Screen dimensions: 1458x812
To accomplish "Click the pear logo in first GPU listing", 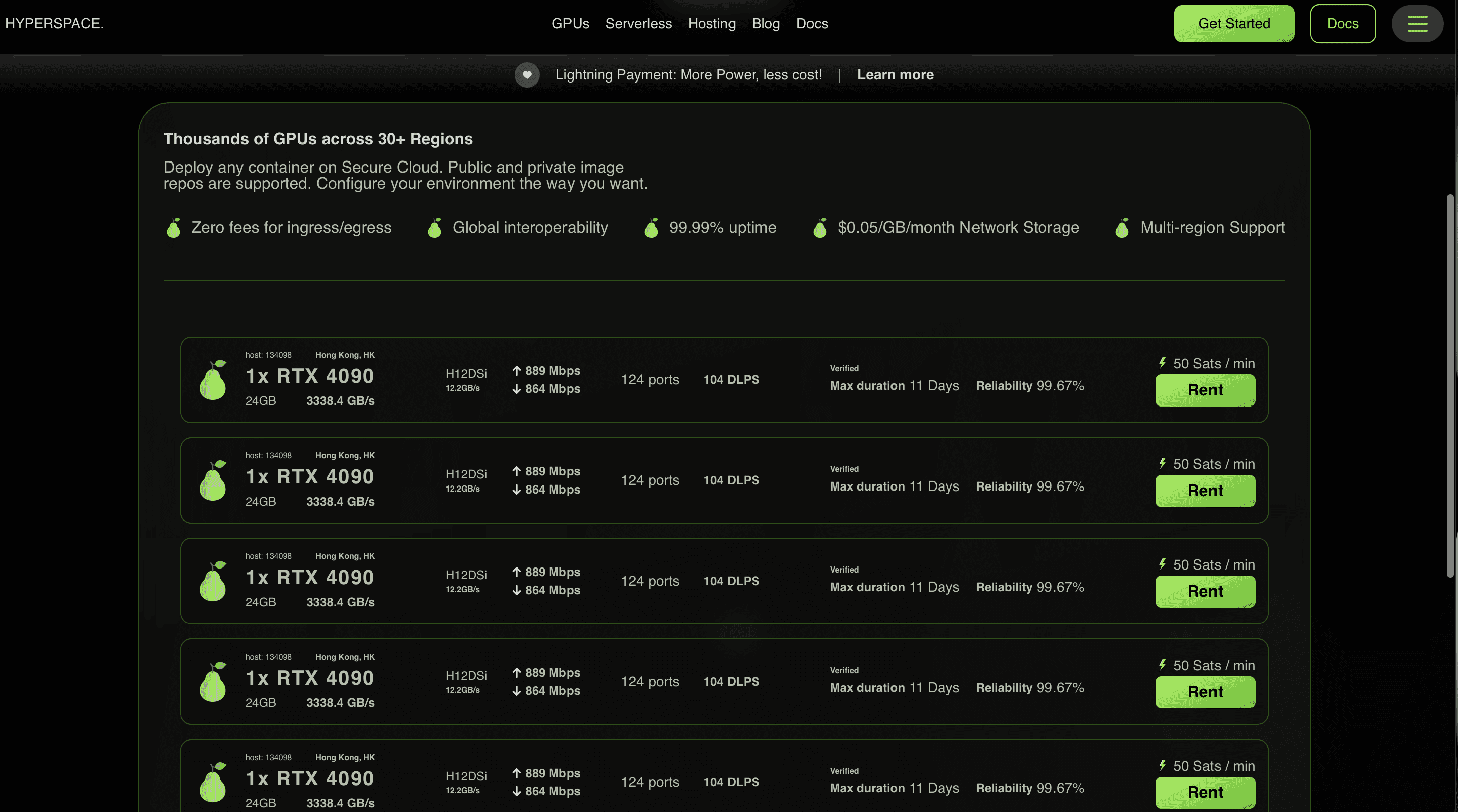I will click(213, 380).
